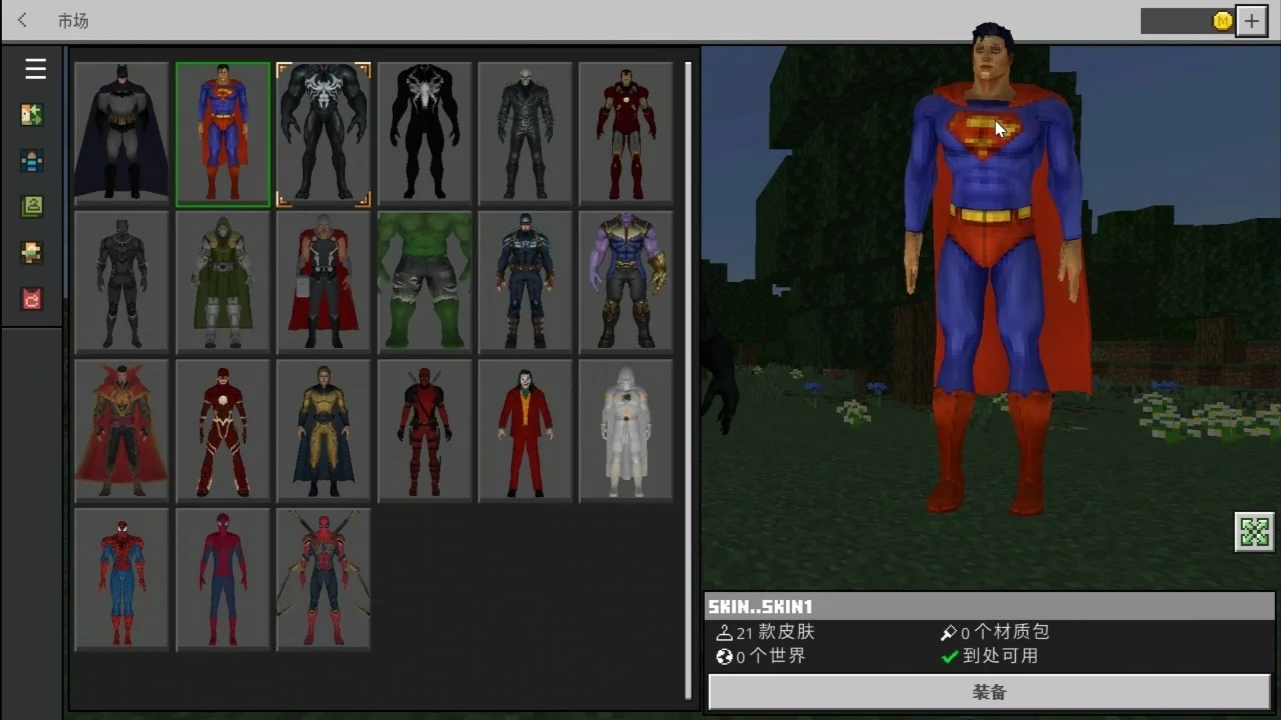Select the Black Panther skin

(x=122, y=282)
